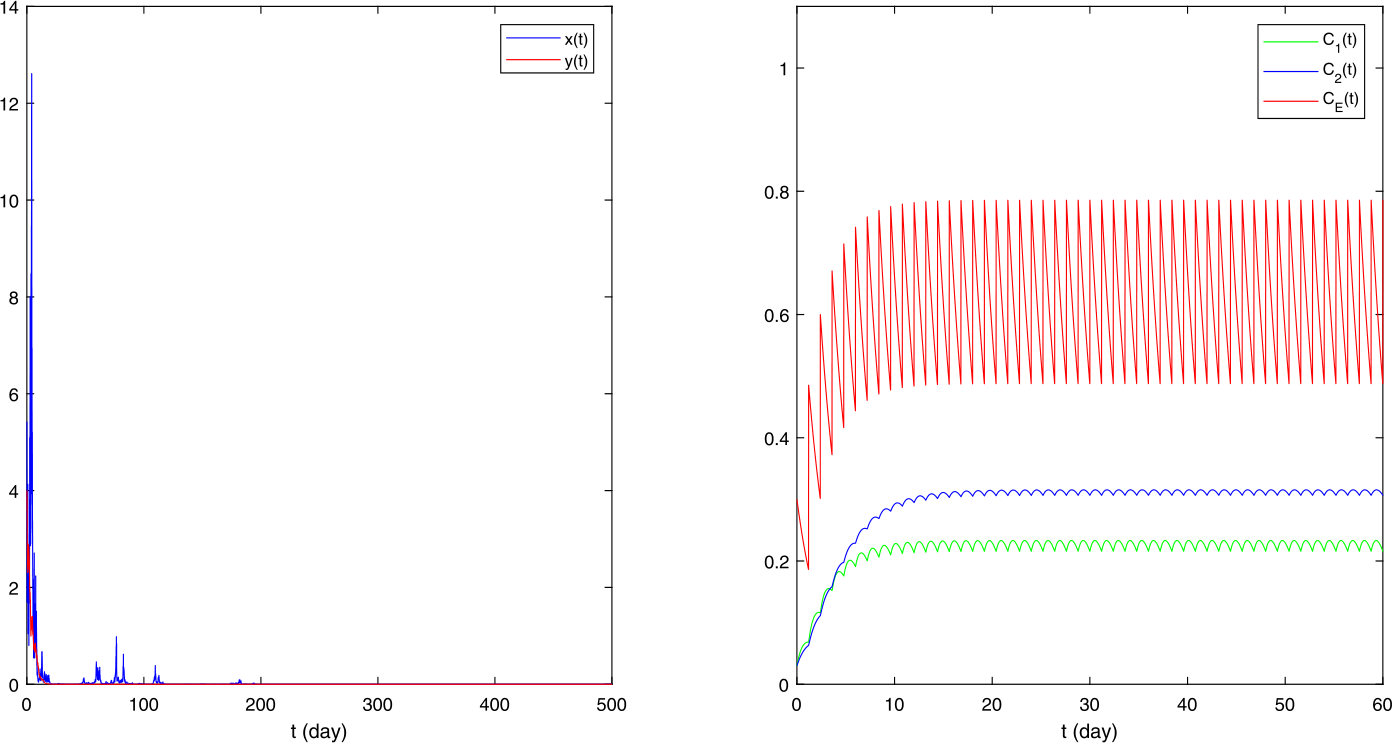The width and height of the screenshot is (1392, 743).
Task: Click the right plot's 't (day)' axis label
Action: coord(1088,732)
